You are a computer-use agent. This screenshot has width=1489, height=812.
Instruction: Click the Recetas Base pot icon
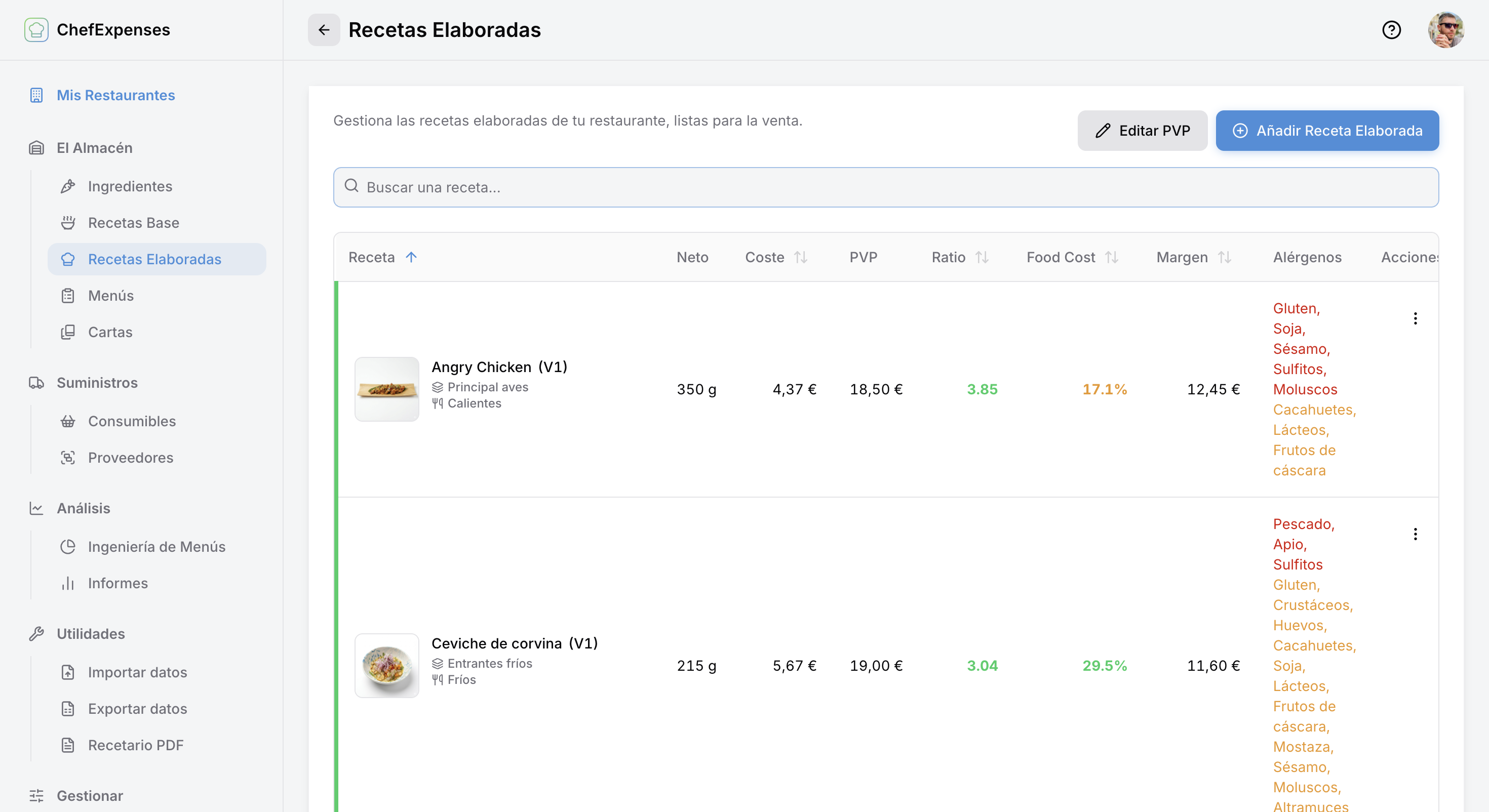tap(68, 223)
